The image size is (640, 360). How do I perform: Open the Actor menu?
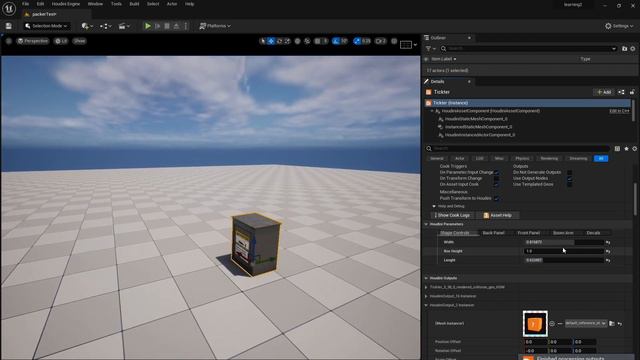[172, 4]
